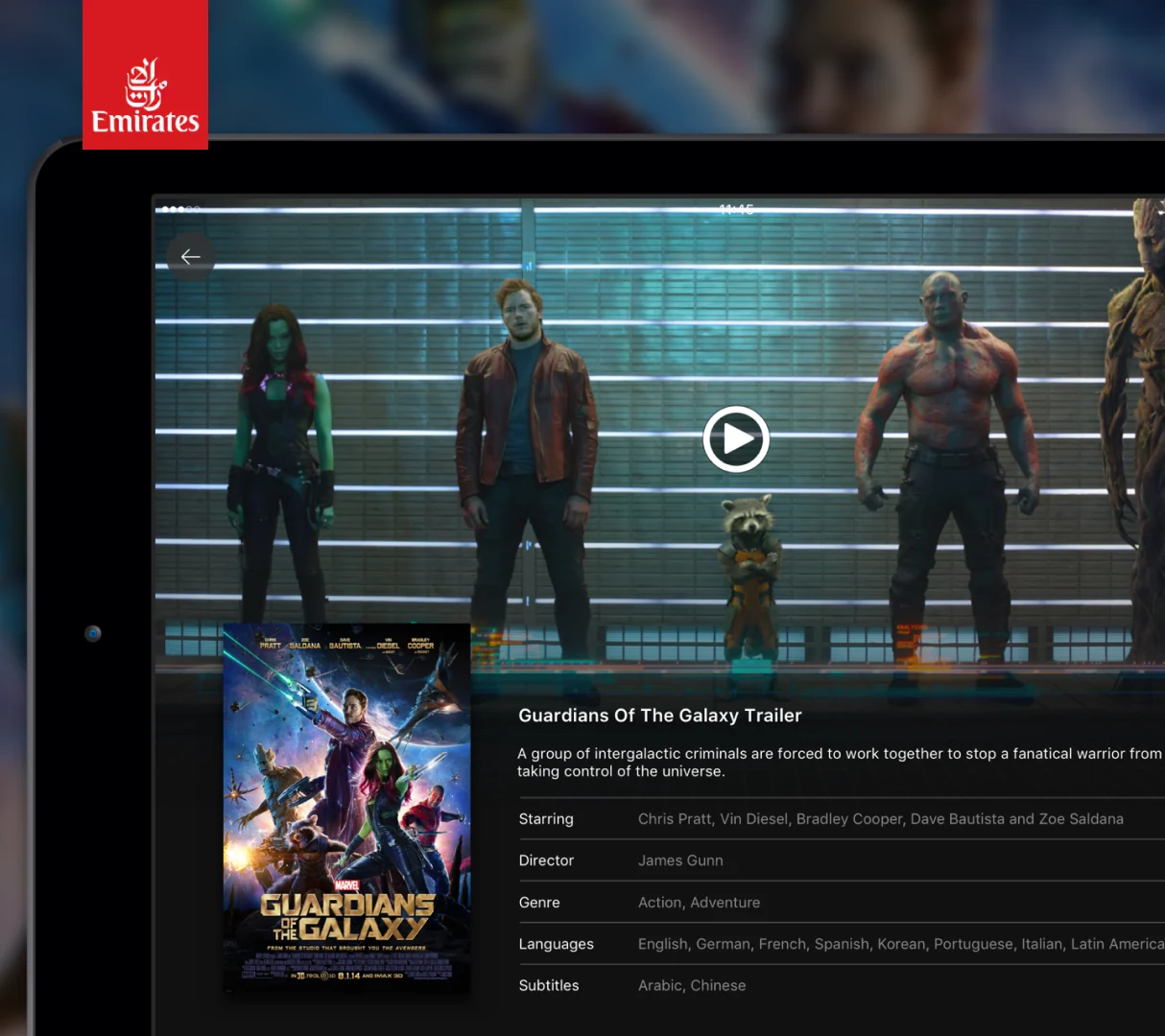Click the Starring cast names text
Screen dimensions: 1165x1036
click(880, 819)
